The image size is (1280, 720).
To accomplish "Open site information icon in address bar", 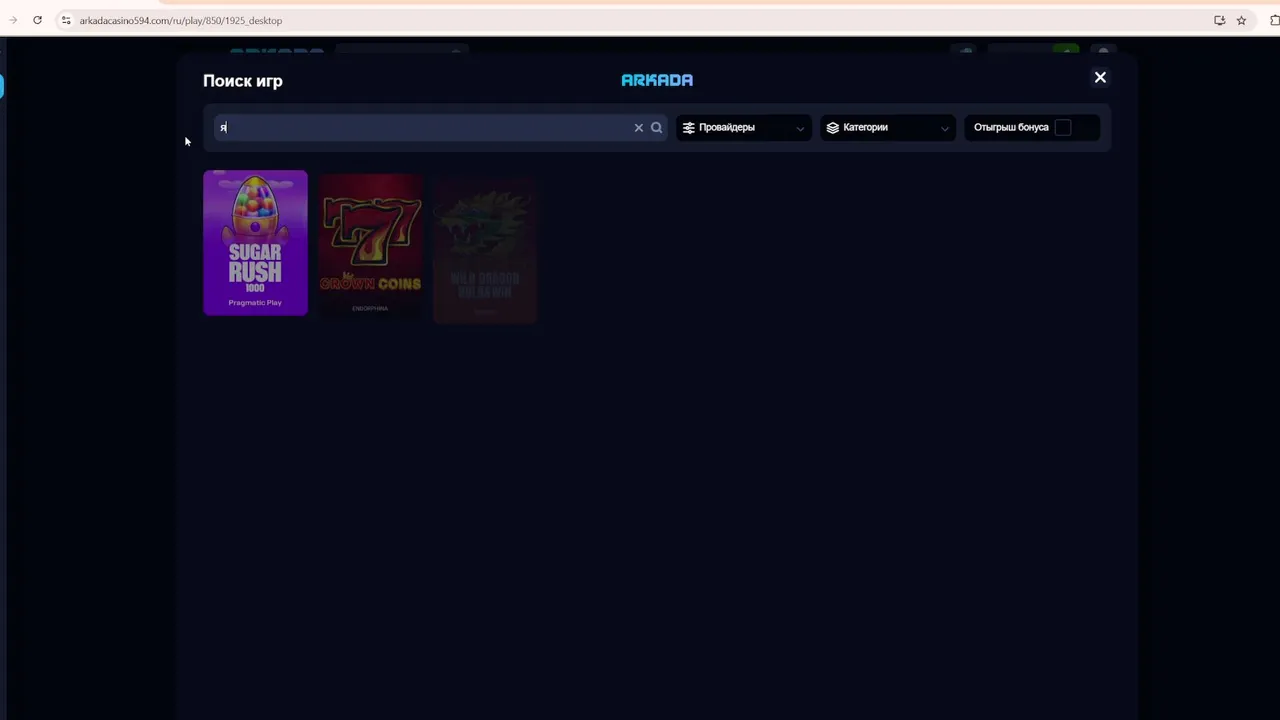I will 66,20.
